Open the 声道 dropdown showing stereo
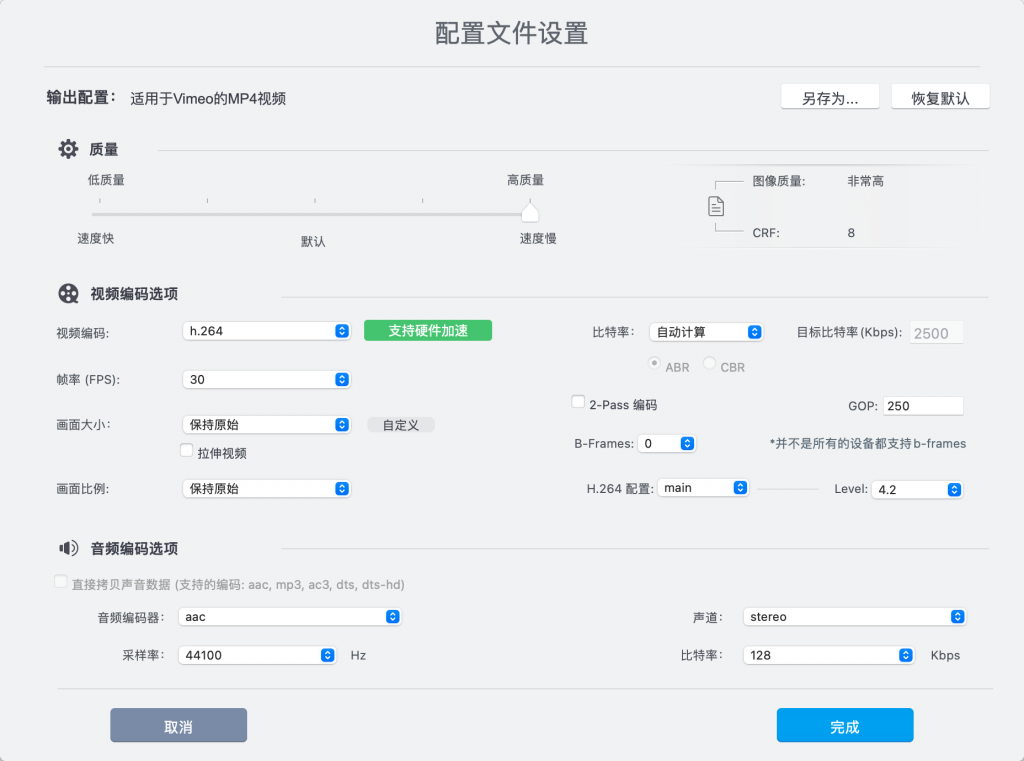1024x761 pixels. click(854, 616)
